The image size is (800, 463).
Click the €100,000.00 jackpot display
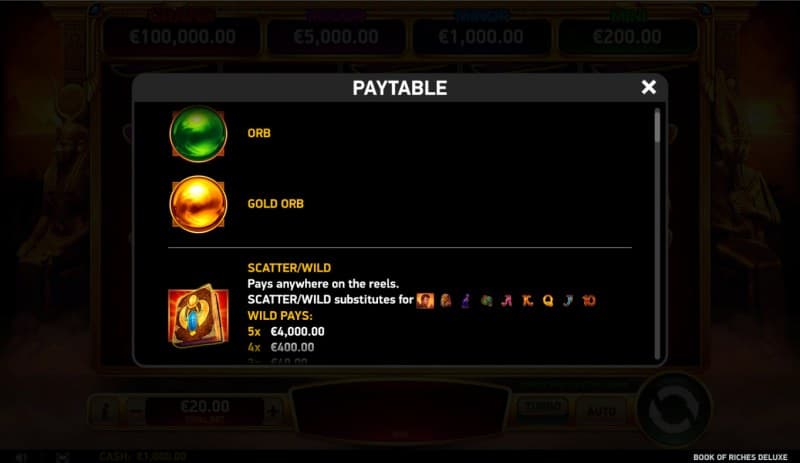(182, 37)
